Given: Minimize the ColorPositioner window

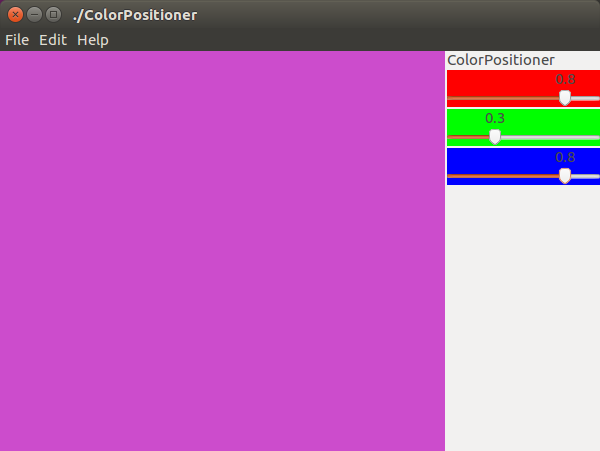Looking at the screenshot, I should click(34, 15).
